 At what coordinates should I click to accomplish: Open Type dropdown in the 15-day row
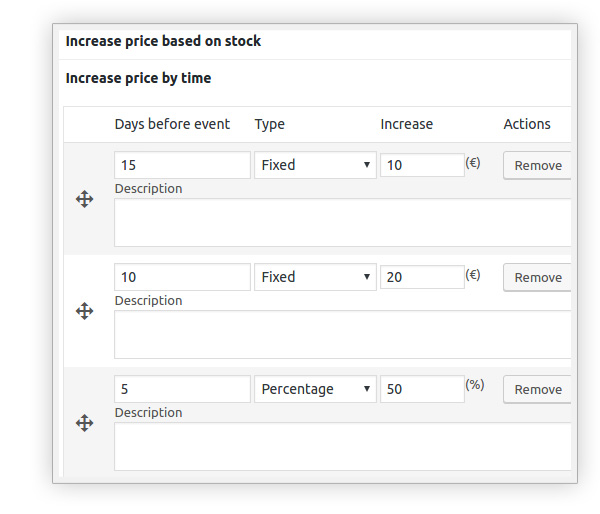point(315,165)
